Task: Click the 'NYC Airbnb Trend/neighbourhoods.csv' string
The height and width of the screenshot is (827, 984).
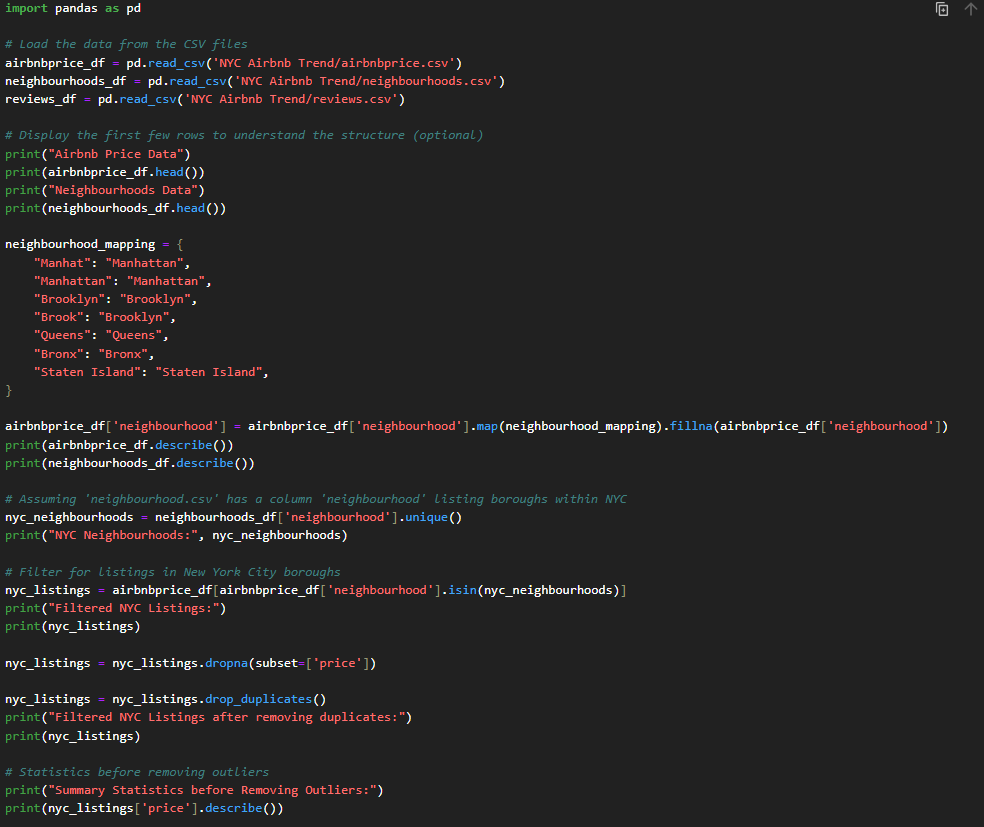Action: [366, 81]
